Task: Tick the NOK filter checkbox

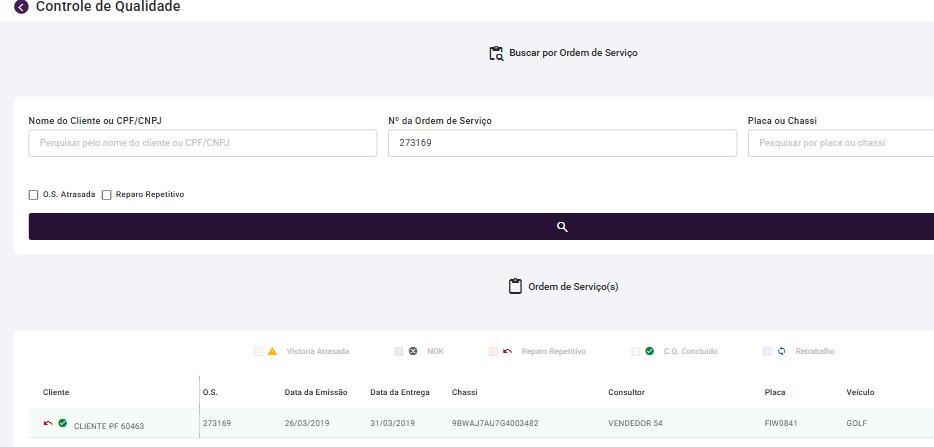Action: tap(399, 352)
